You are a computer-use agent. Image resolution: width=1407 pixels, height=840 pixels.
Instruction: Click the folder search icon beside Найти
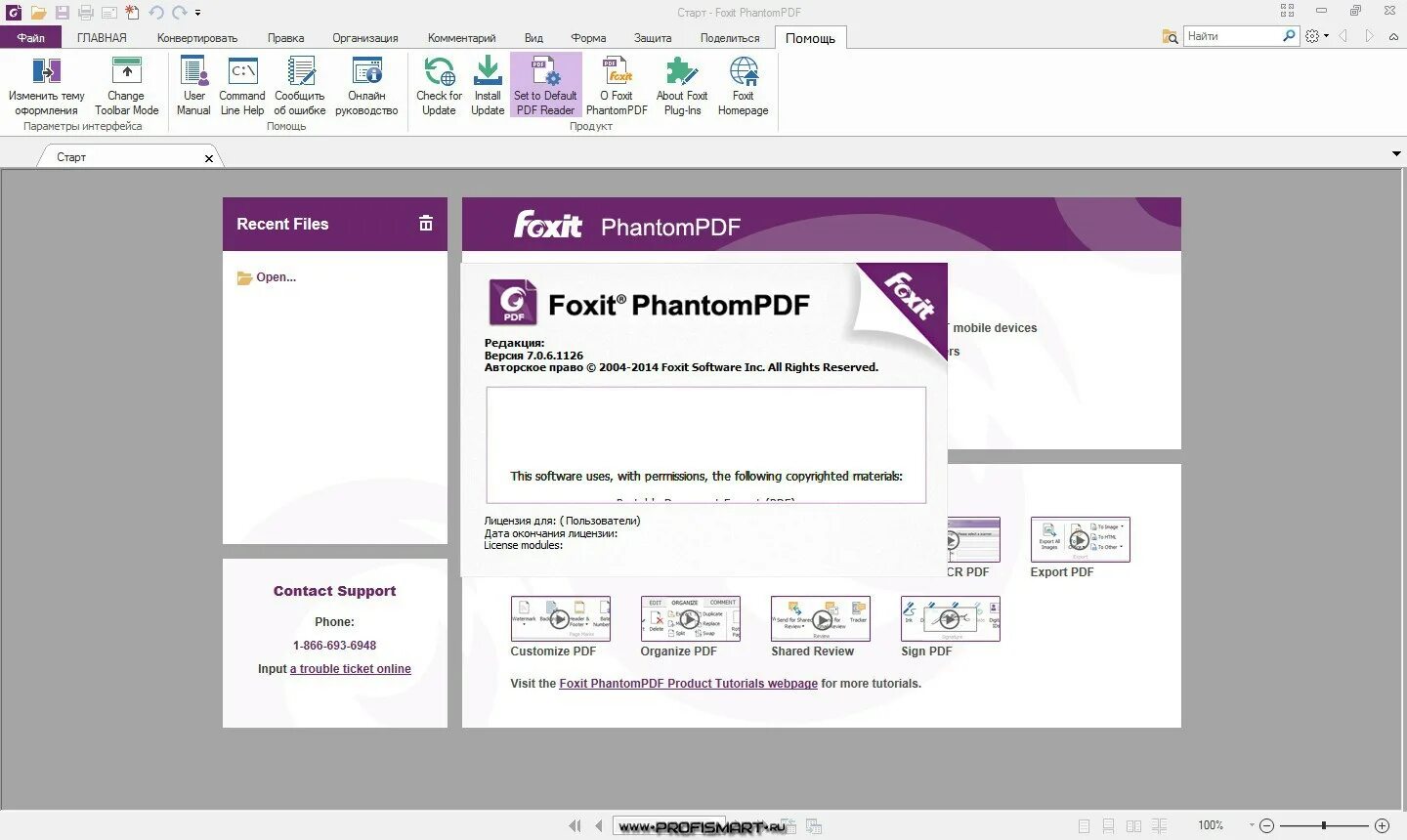click(1170, 36)
